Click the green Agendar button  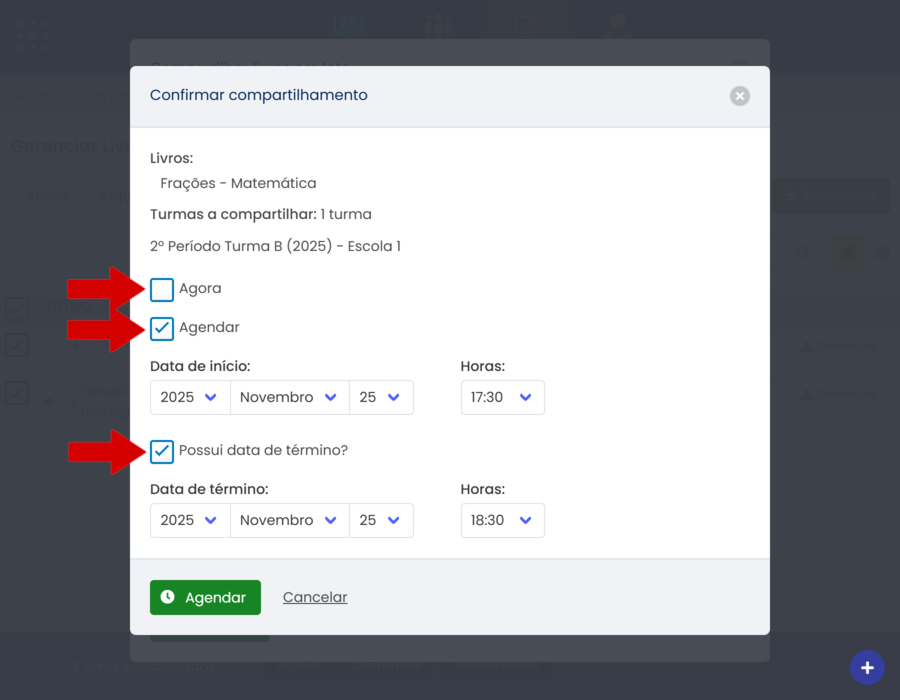click(205, 597)
